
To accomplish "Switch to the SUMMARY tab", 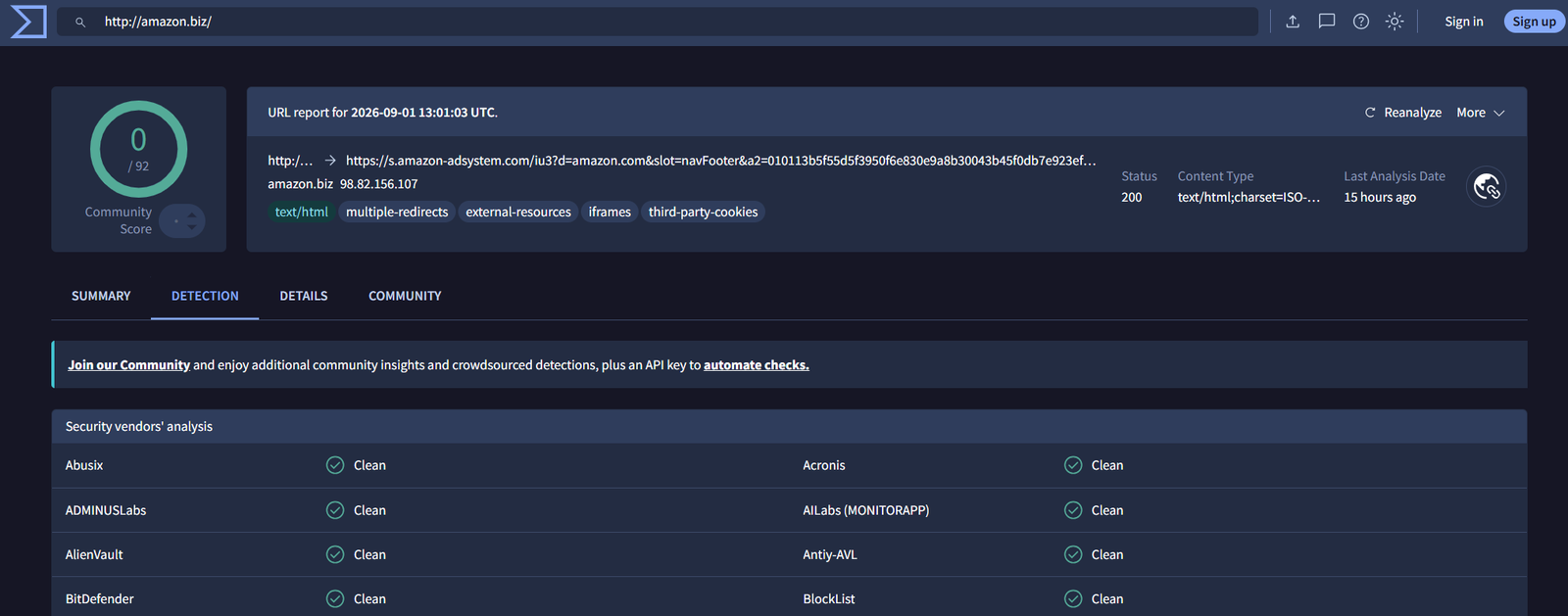I will pos(101,296).
